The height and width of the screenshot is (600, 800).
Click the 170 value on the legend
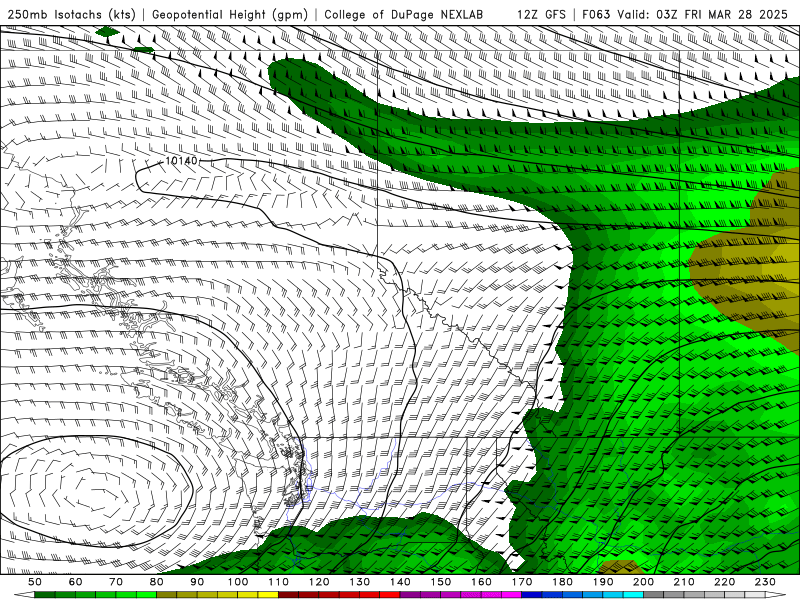coord(522,582)
